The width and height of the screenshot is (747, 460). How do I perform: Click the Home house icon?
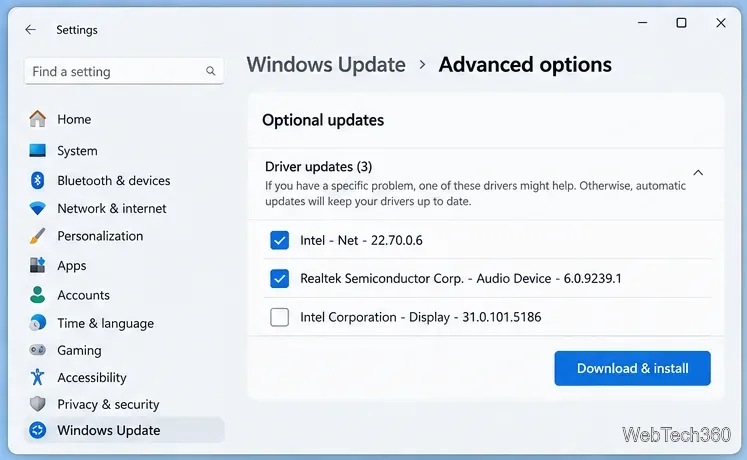[x=38, y=119]
